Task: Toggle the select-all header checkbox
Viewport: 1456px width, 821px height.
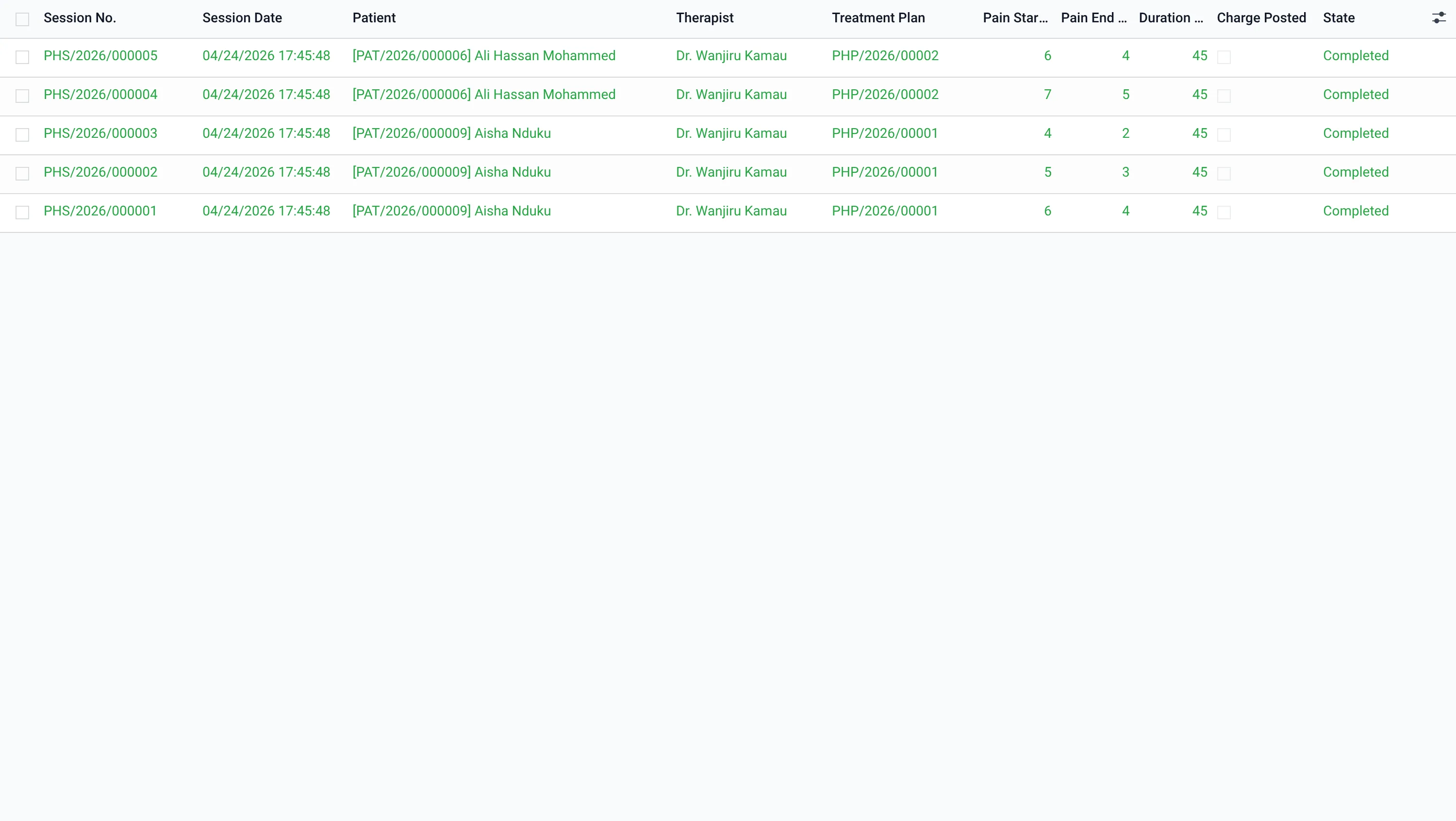Action: point(22,19)
